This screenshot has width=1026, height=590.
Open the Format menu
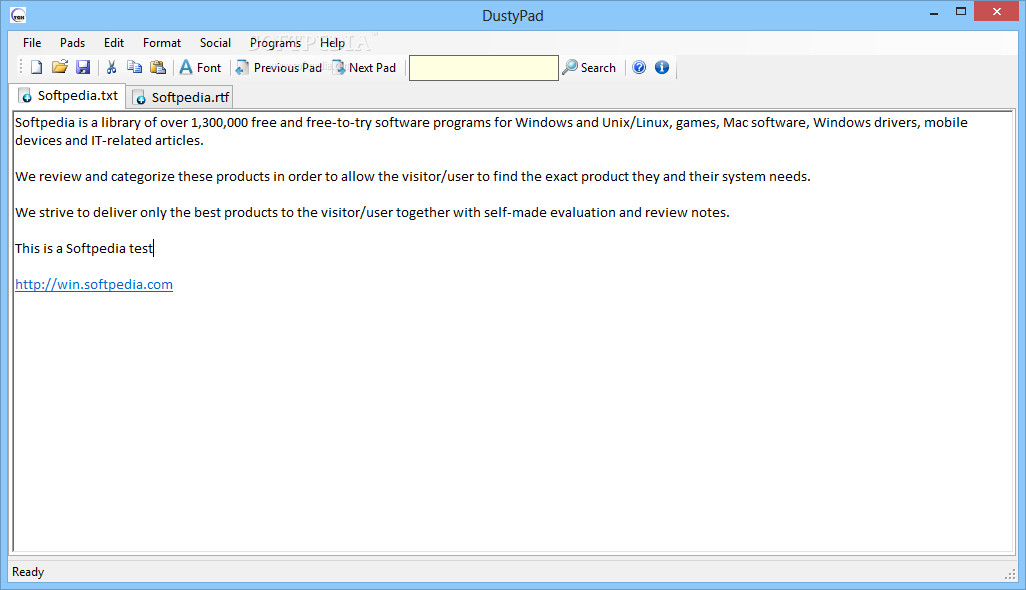[162, 43]
